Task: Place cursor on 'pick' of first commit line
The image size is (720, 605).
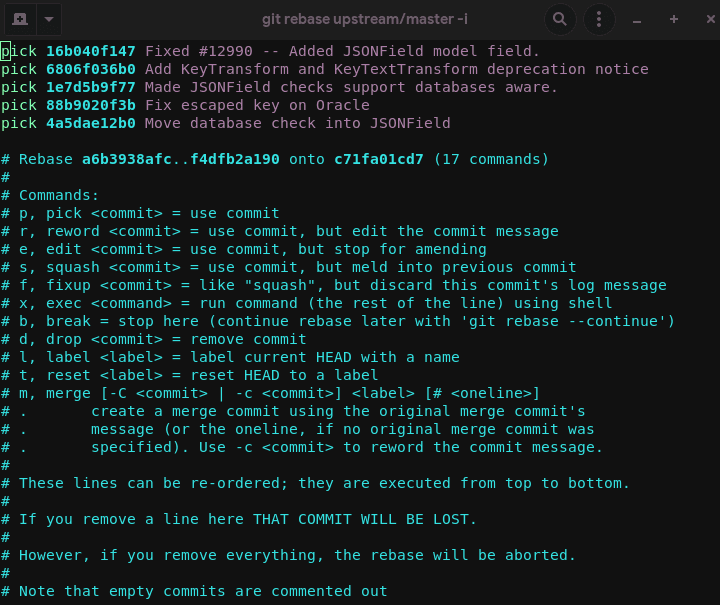Action: click(19, 51)
